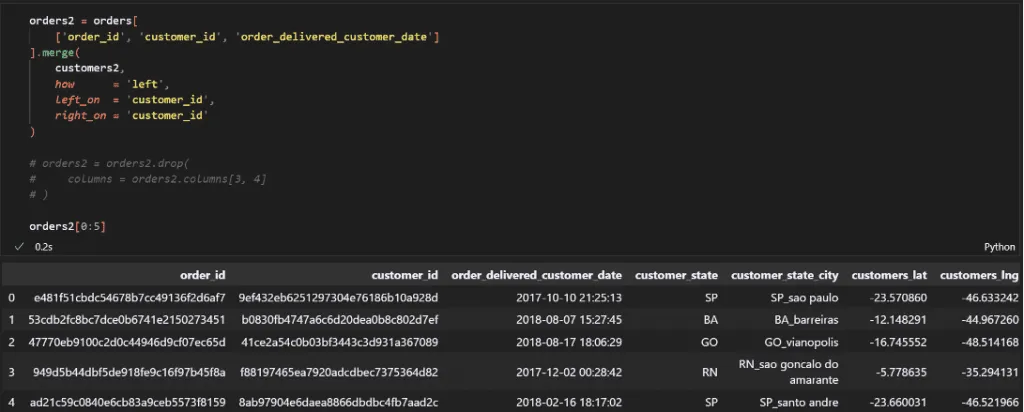This screenshot has height=412, width=1024.
Task: Click the order_delivered_customer_date column header
Action: coord(536,276)
